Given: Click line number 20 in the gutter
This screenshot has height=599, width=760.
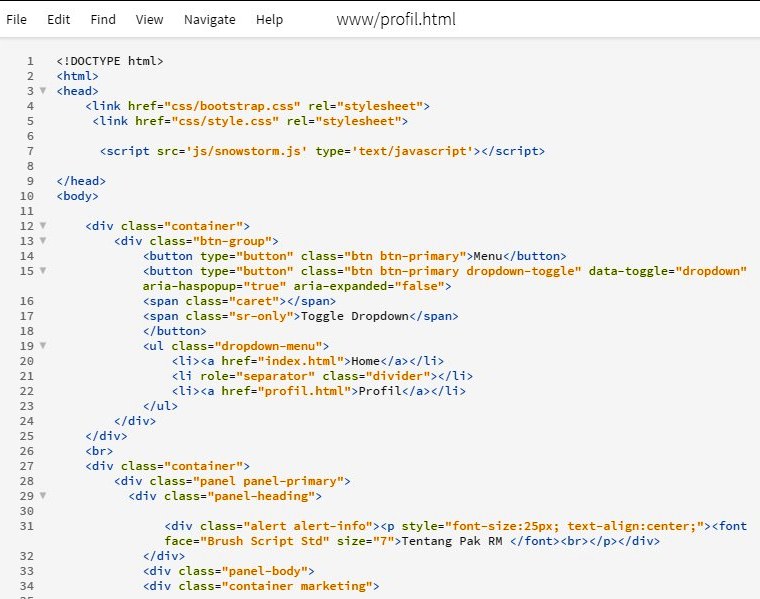Looking at the screenshot, I should pyautogui.click(x=27, y=361).
